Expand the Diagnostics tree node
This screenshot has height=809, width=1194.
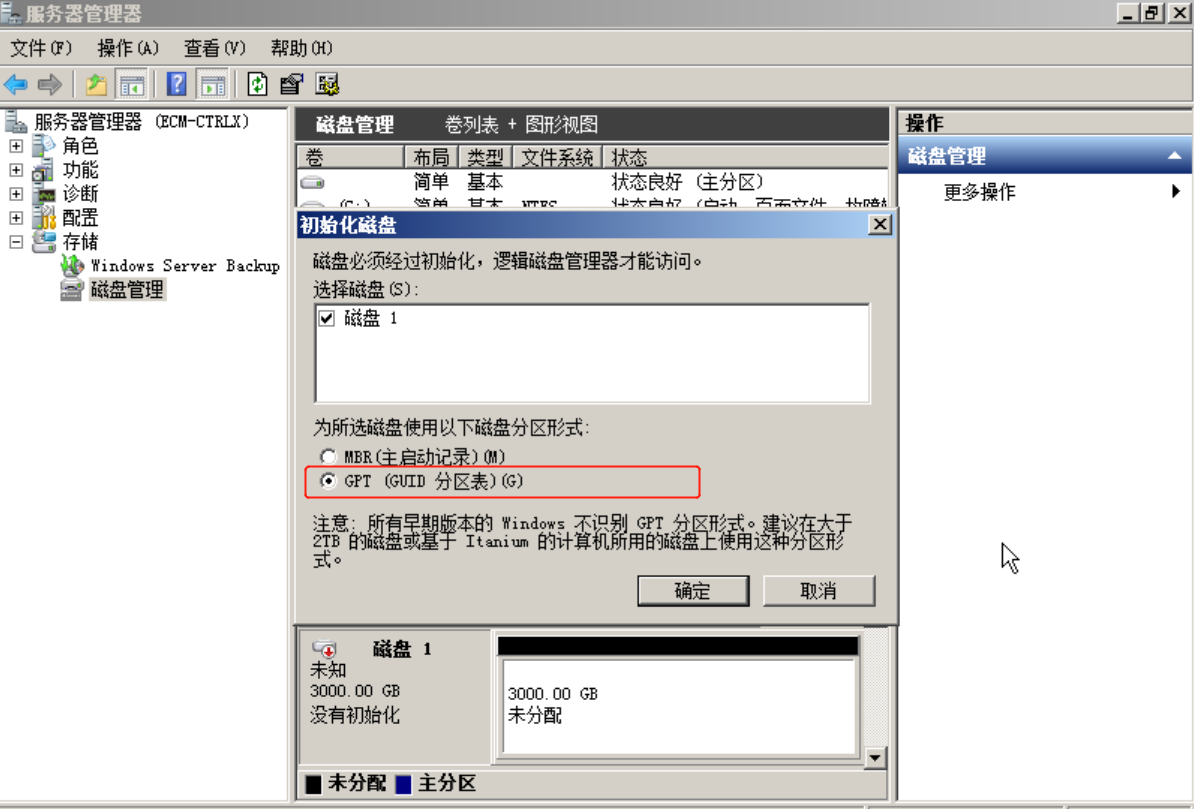click(x=16, y=194)
